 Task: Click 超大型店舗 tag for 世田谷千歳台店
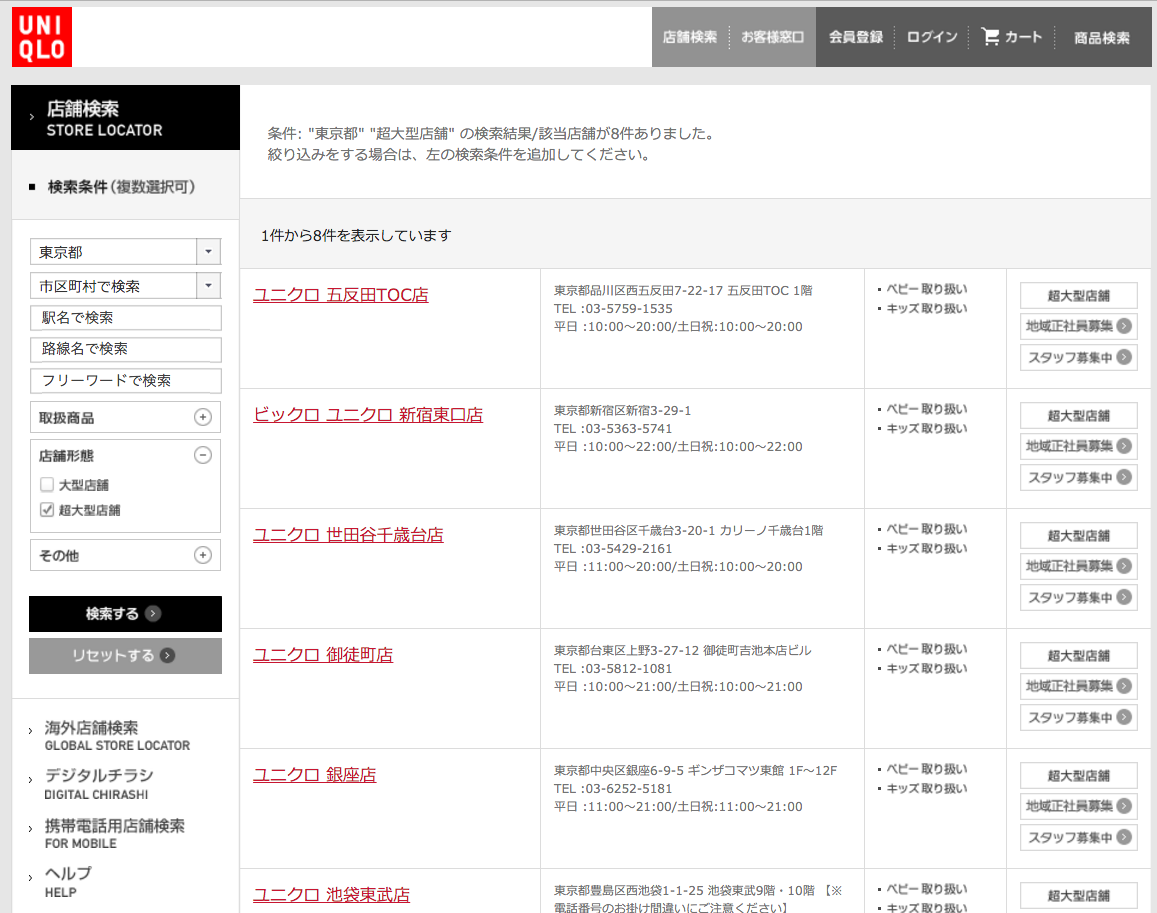coord(1079,536)
